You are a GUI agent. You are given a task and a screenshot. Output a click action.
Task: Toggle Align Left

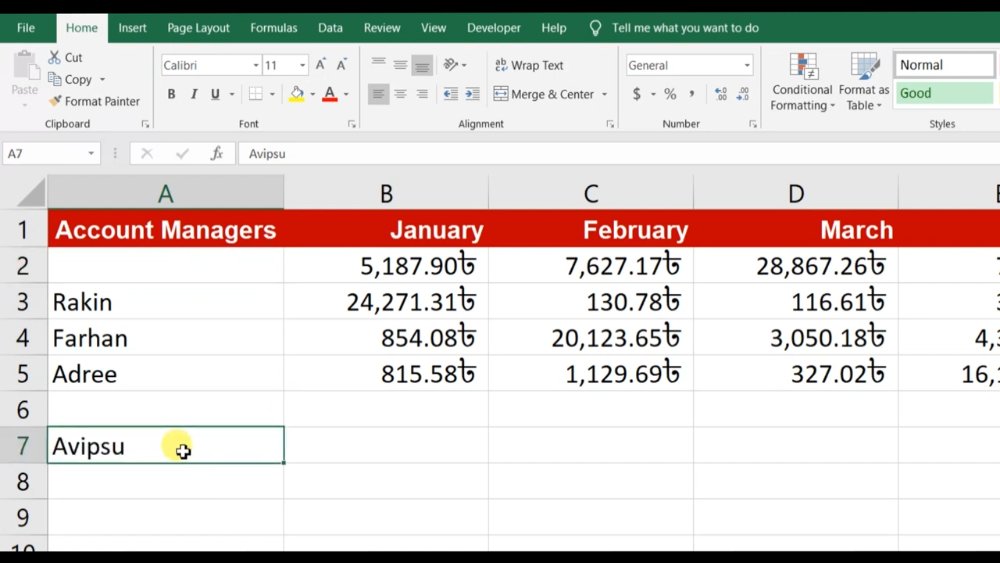(x=378, y=94)
